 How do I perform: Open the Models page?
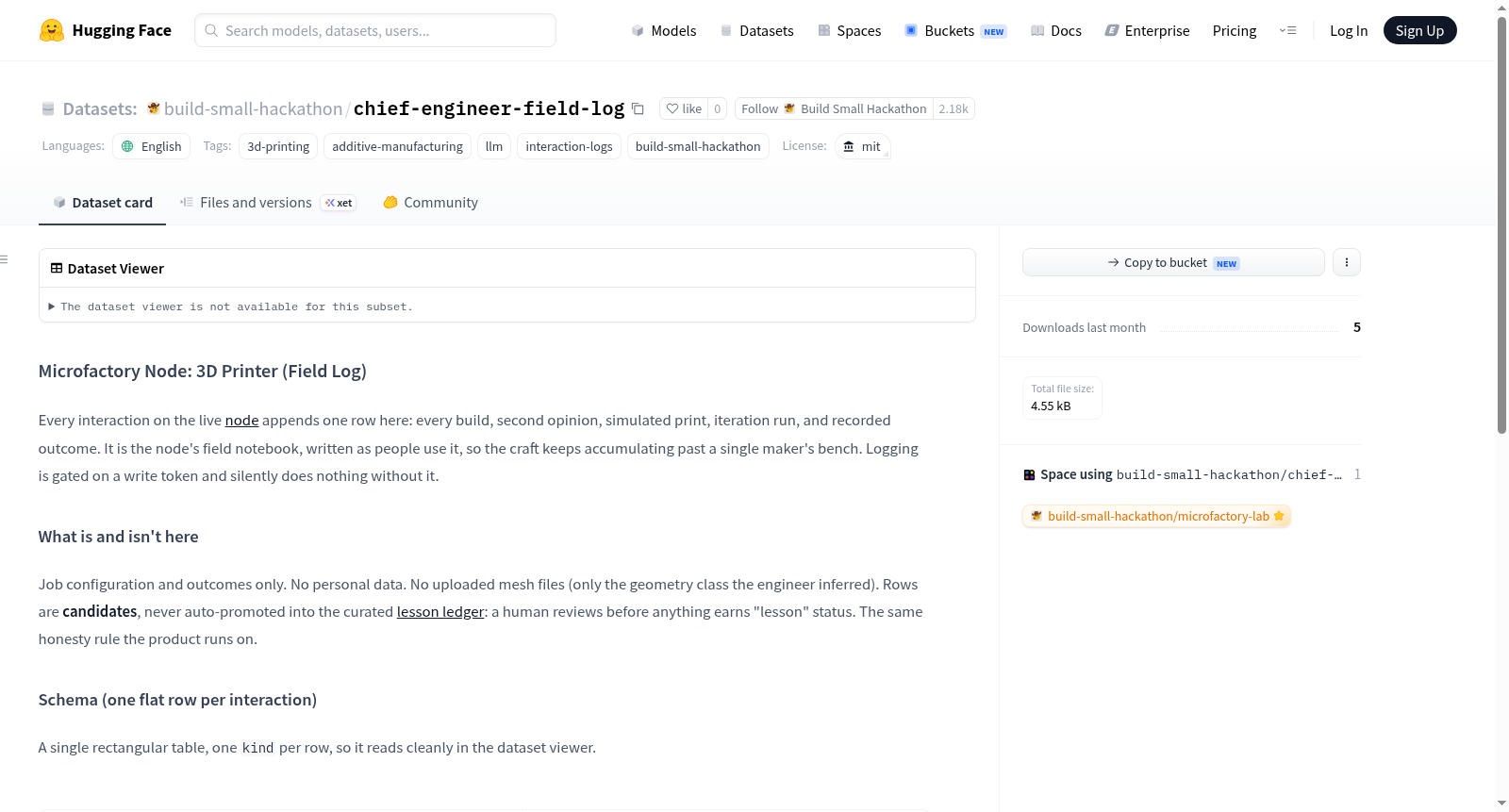(664, 30)
